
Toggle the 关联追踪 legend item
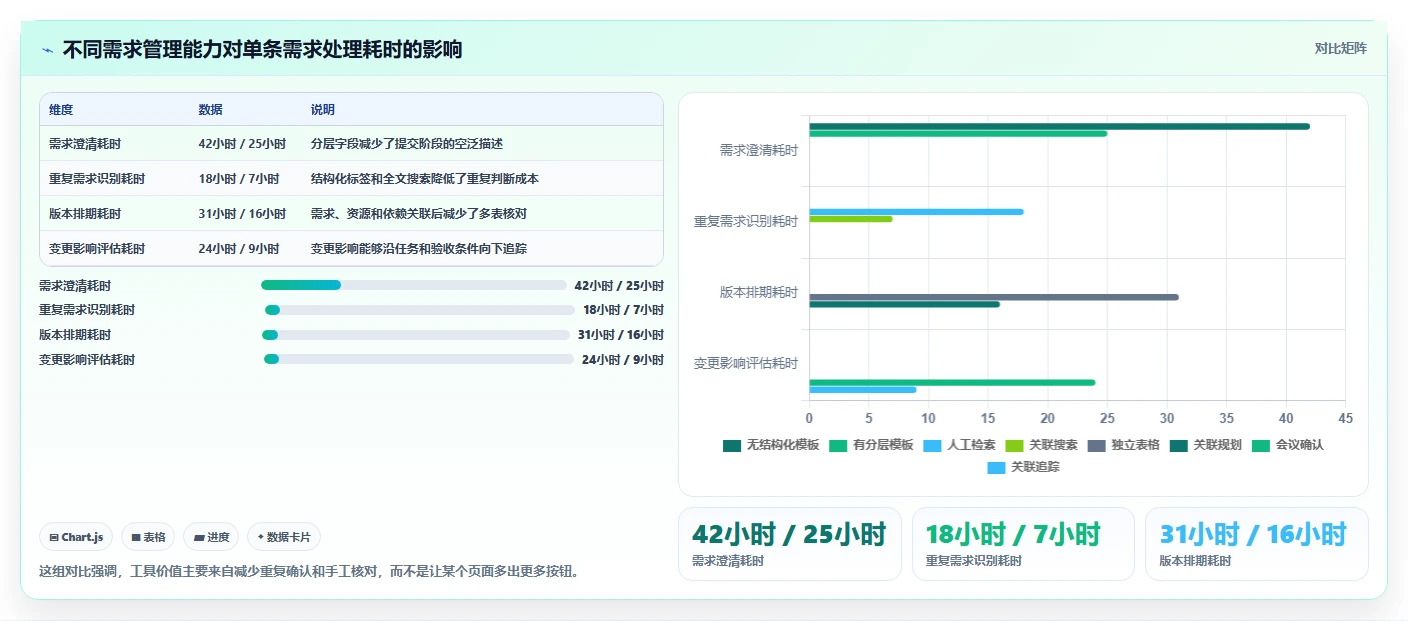click(x=1023, y=467)
